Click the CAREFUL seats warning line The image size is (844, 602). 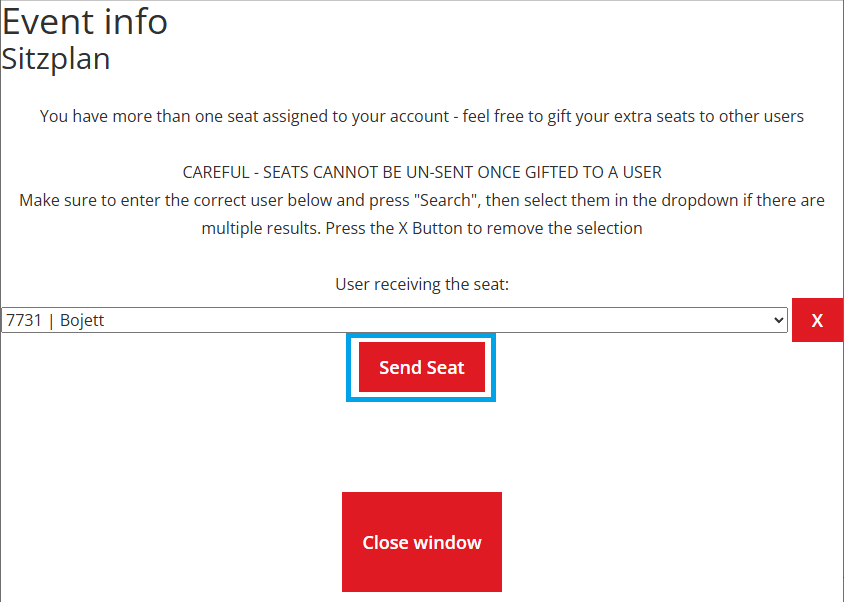coord(422,172)
